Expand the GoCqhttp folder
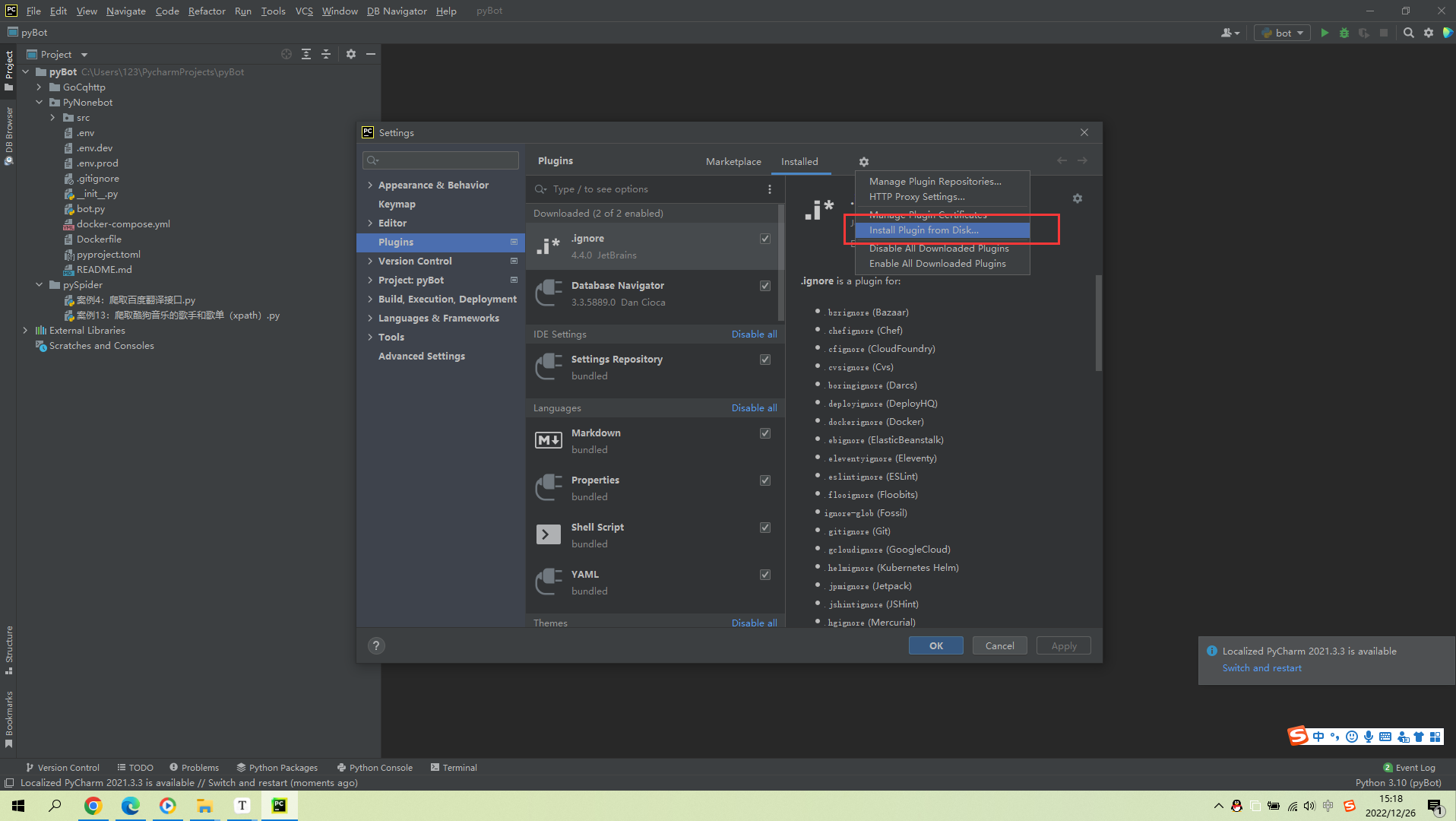The width and height of the screenshot is (1456, 821). pos(39,87)
